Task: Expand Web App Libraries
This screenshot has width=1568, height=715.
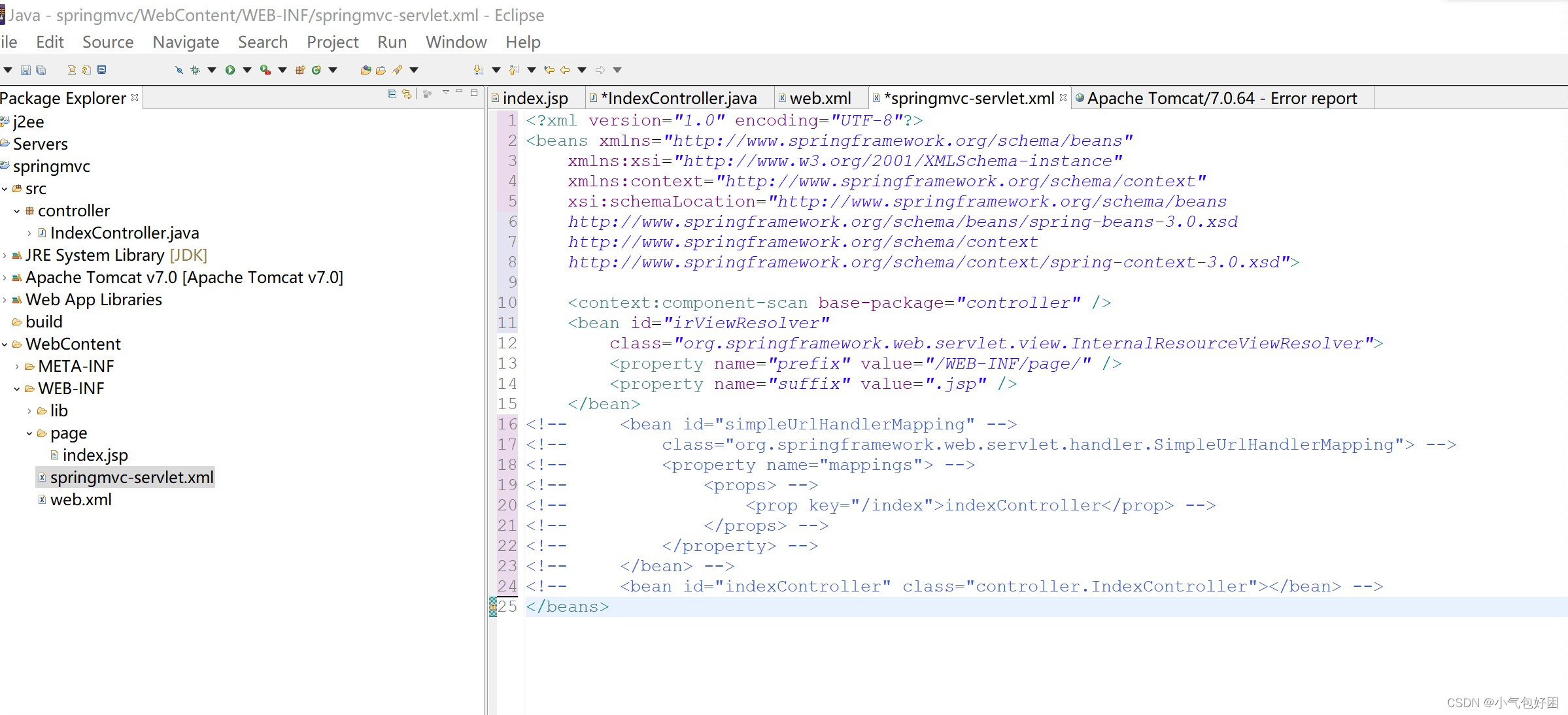Action: click(x=5, y=300)
